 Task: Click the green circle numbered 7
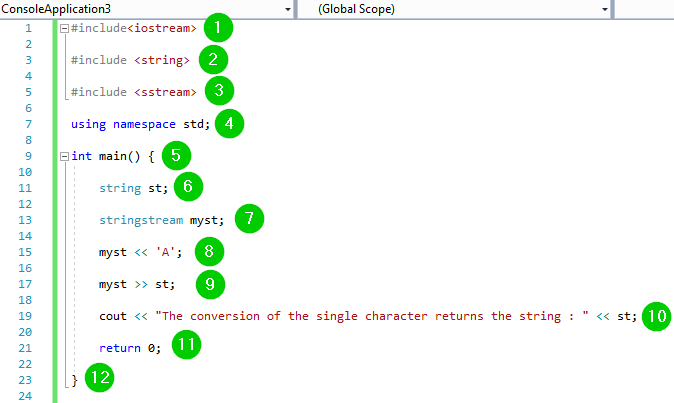[249, 219]
